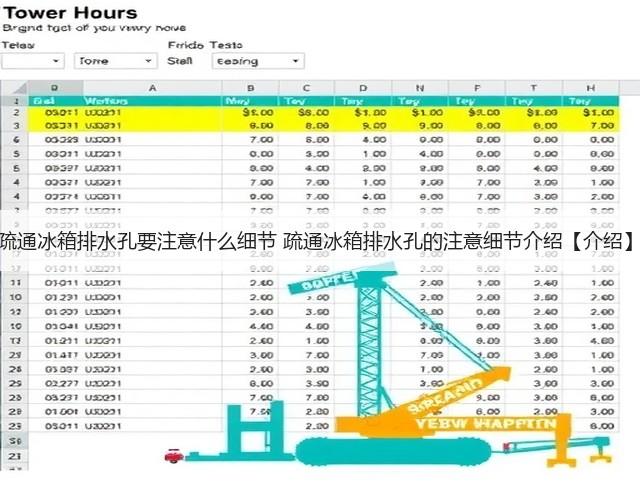
Task: Click row 3 header number
Action: (x=16, y=126)
